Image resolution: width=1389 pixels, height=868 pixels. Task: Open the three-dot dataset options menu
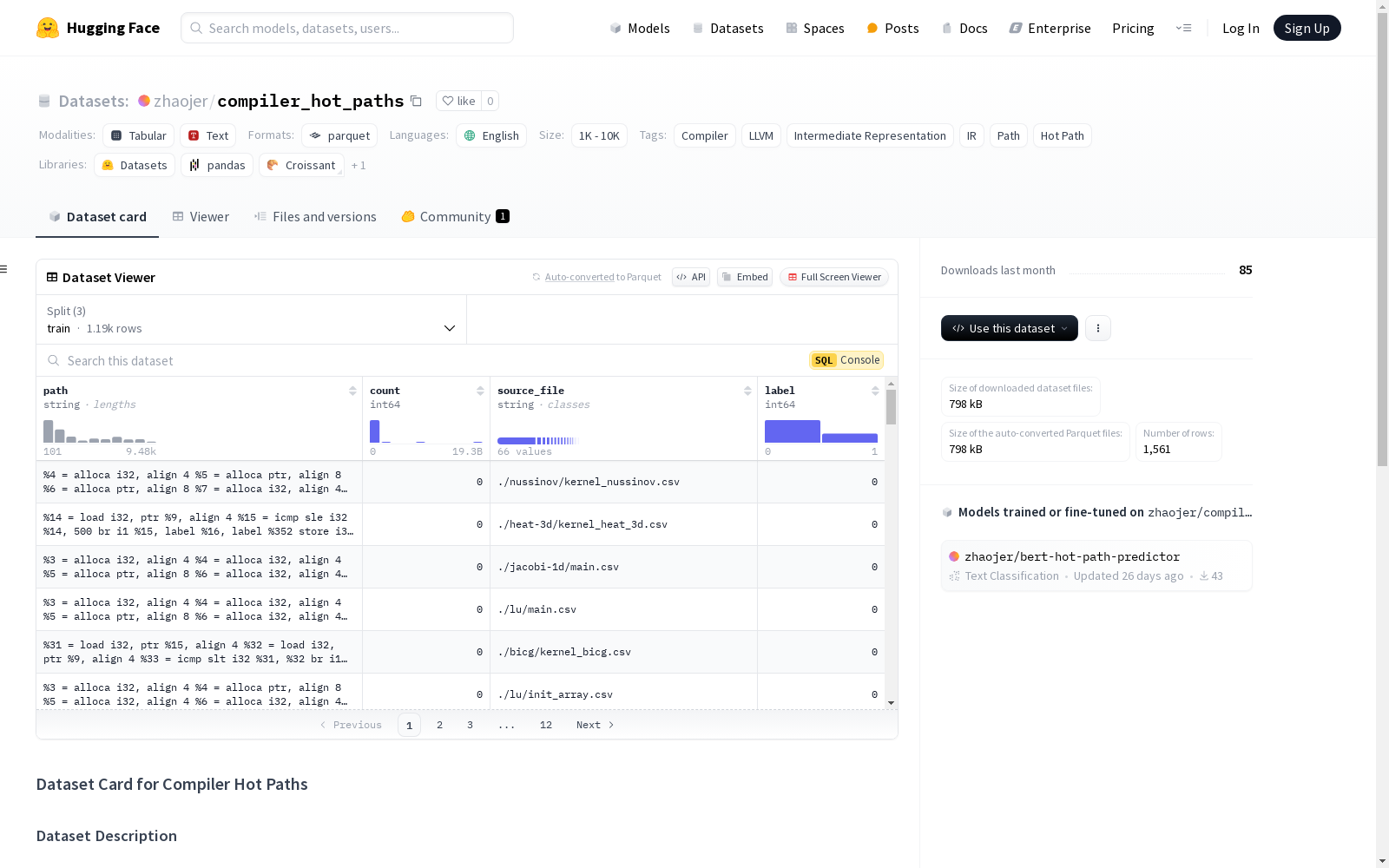[x=1098, y=328]
